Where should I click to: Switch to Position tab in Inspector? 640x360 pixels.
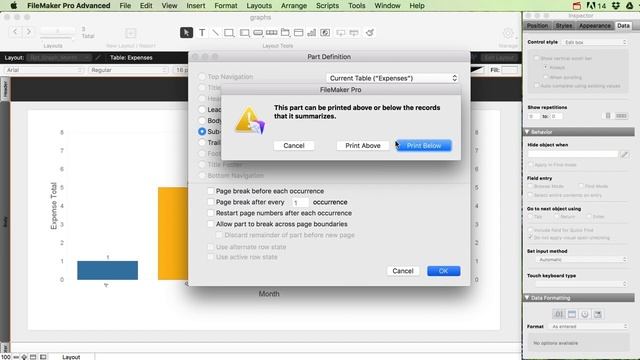pos(537,26)
